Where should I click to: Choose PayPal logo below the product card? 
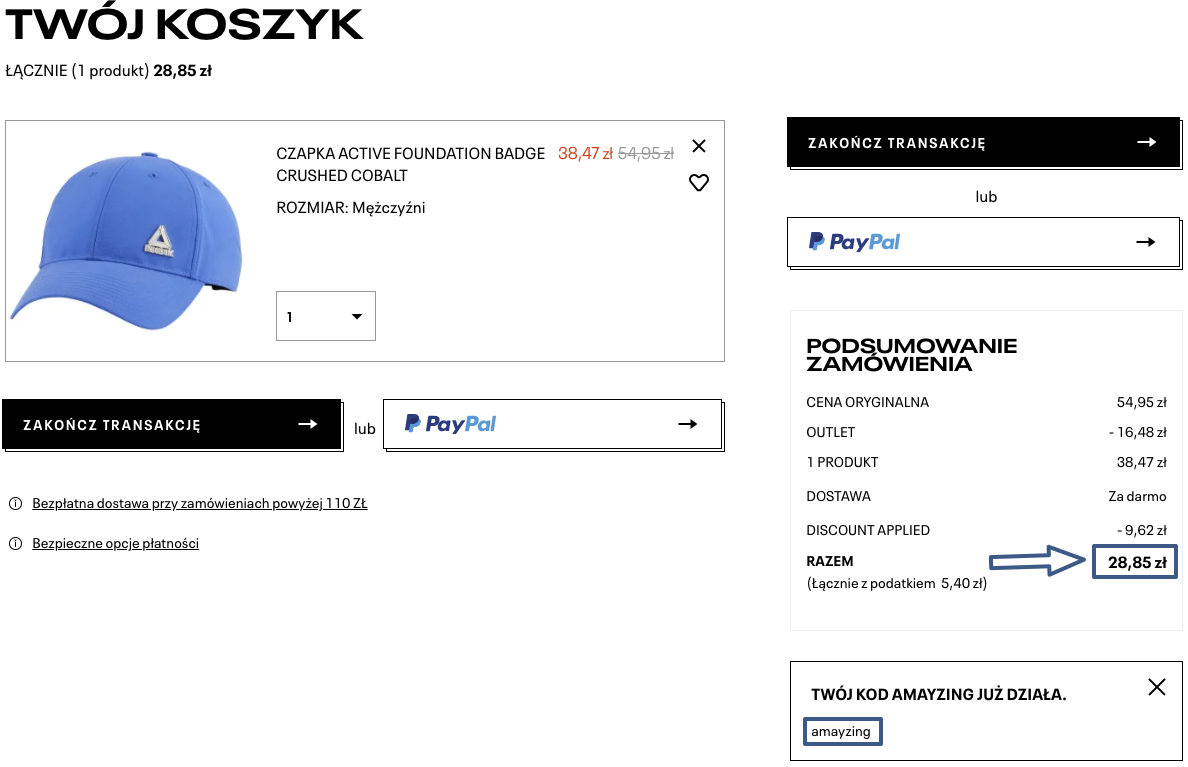coord(451,424)
